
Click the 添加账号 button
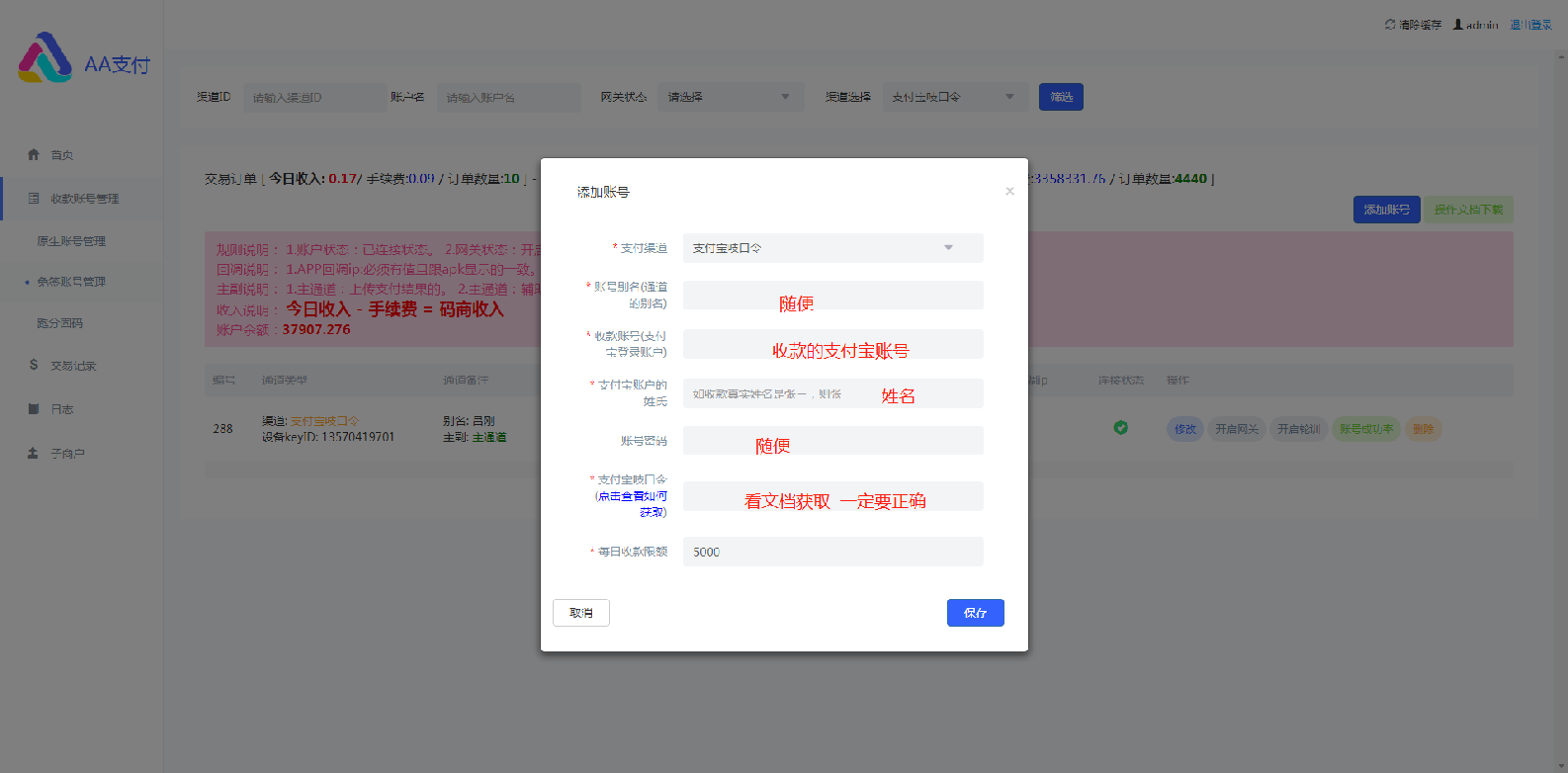pos(1387,210)
